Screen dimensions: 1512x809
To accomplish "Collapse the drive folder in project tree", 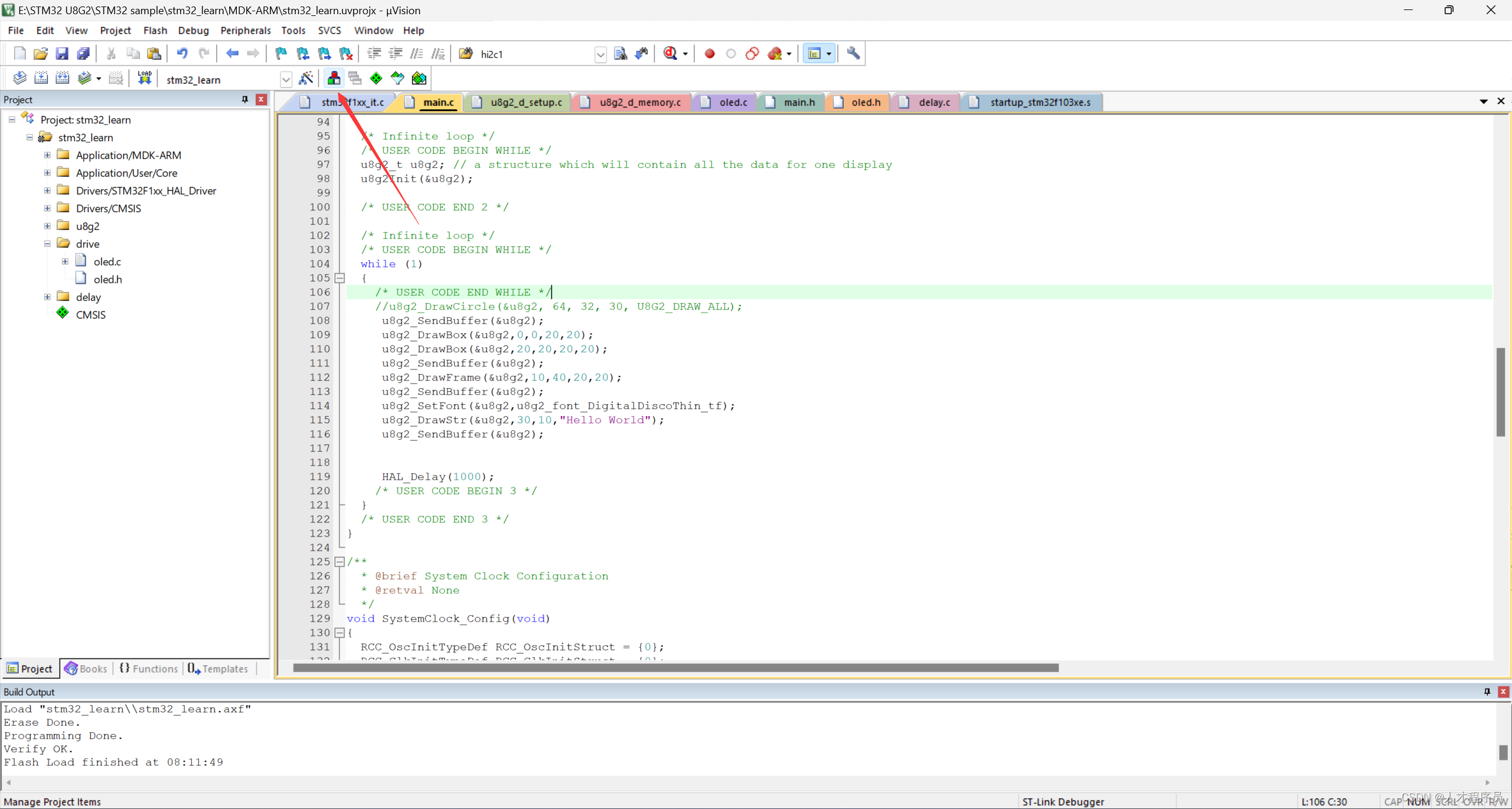I will (47, 243).
